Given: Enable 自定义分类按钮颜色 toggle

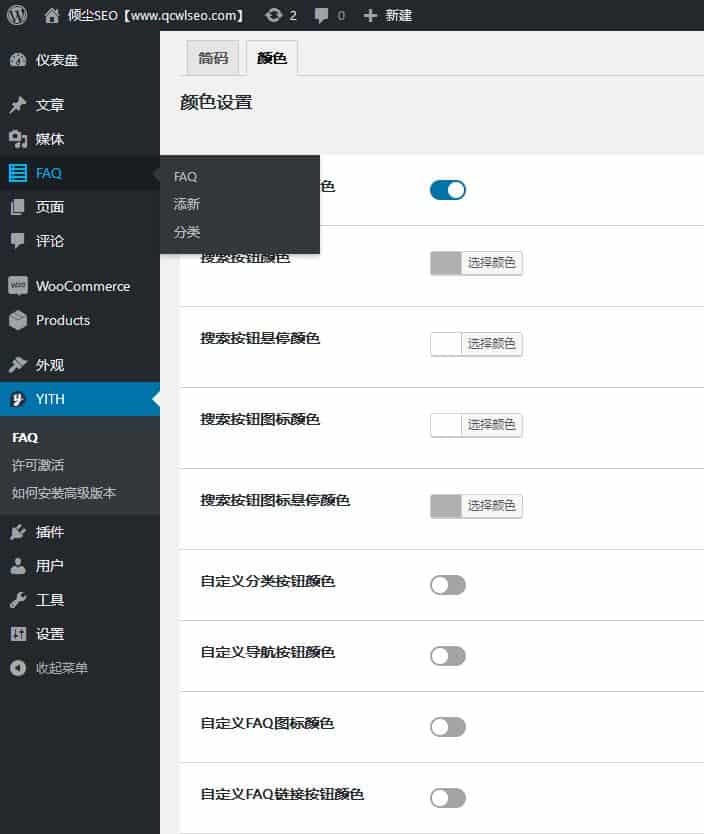Looking at the screenshot, I should [448, 585].
